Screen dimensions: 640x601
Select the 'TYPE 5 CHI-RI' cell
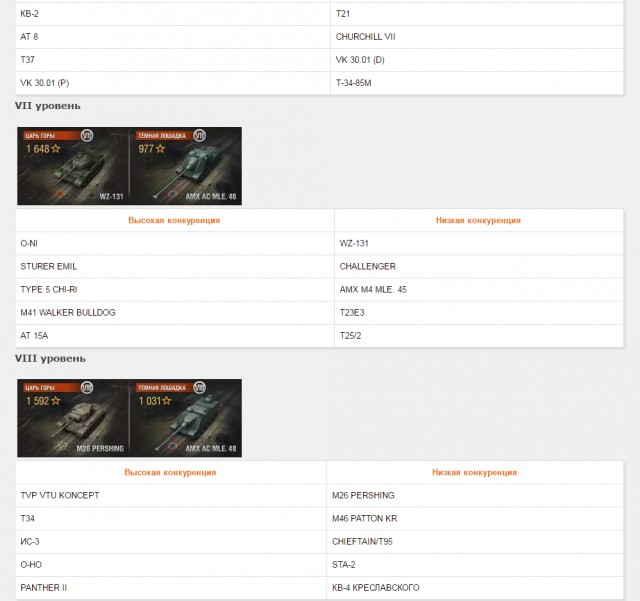tap(175, 290)
